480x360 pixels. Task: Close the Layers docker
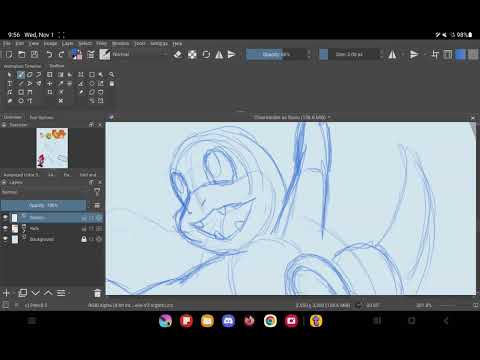pyautogui.click(x=100, y=182)
